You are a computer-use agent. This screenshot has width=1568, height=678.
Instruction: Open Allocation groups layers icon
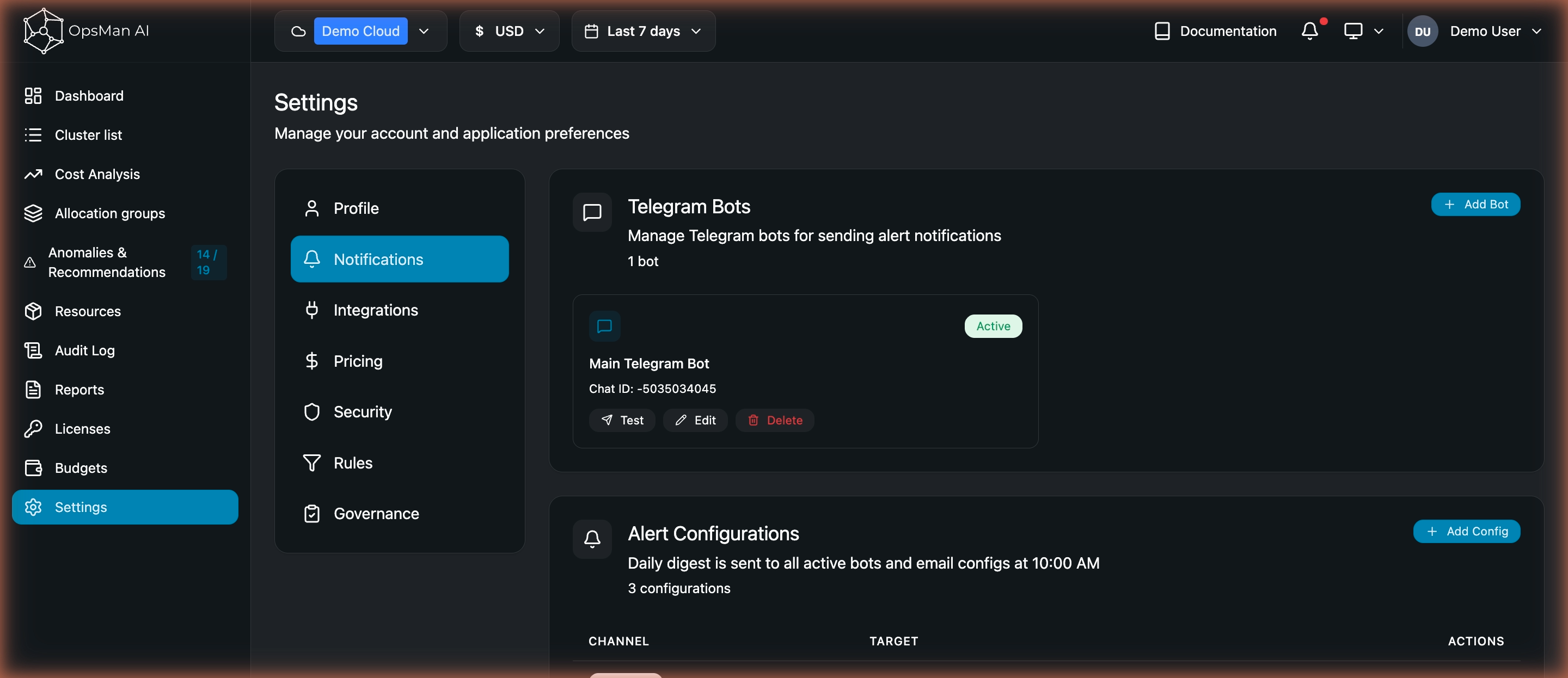pyautogui.click(x=33, y=213)
